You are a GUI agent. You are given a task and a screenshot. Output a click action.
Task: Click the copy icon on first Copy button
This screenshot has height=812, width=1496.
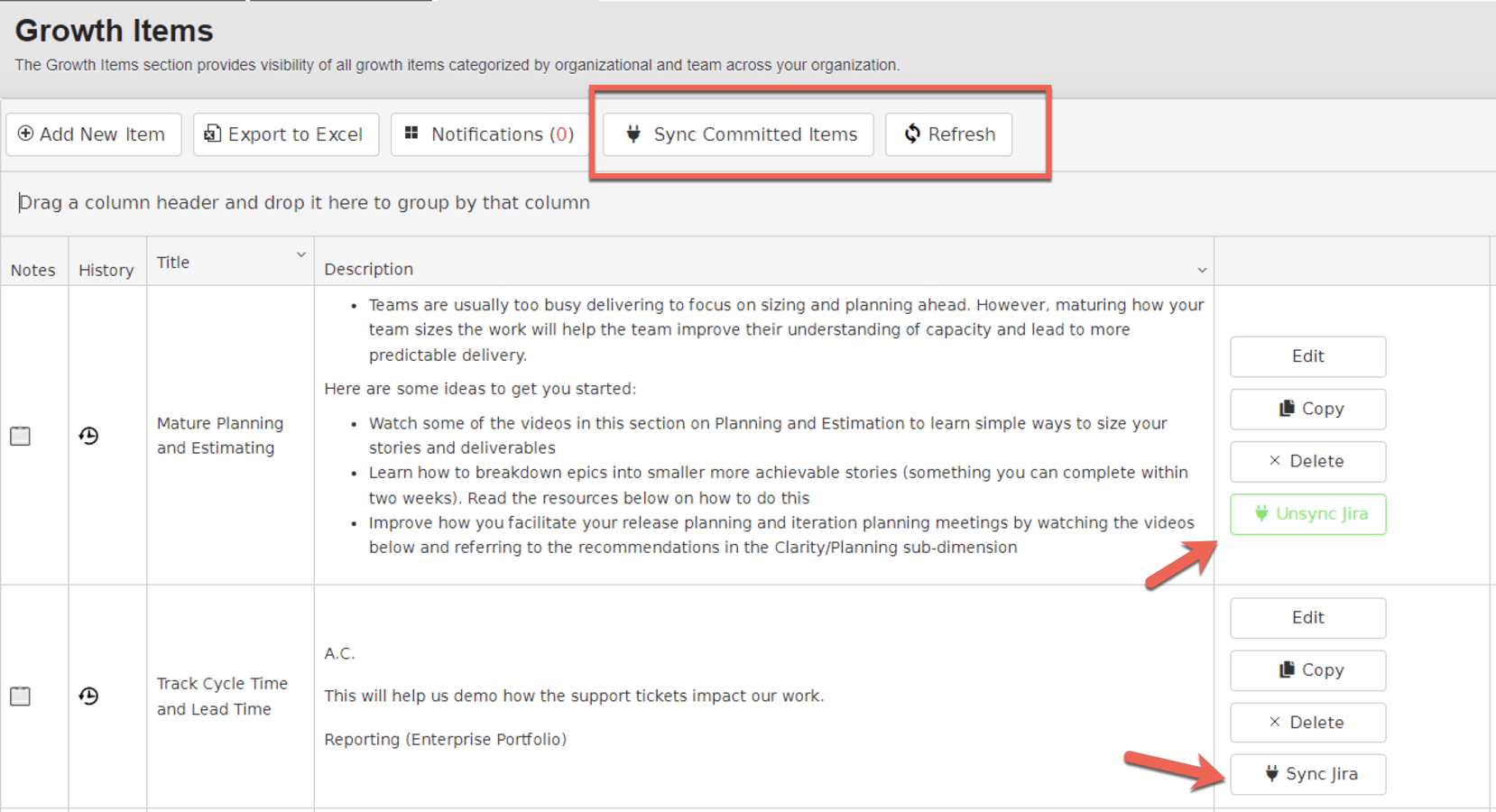tap(1288, 408)
